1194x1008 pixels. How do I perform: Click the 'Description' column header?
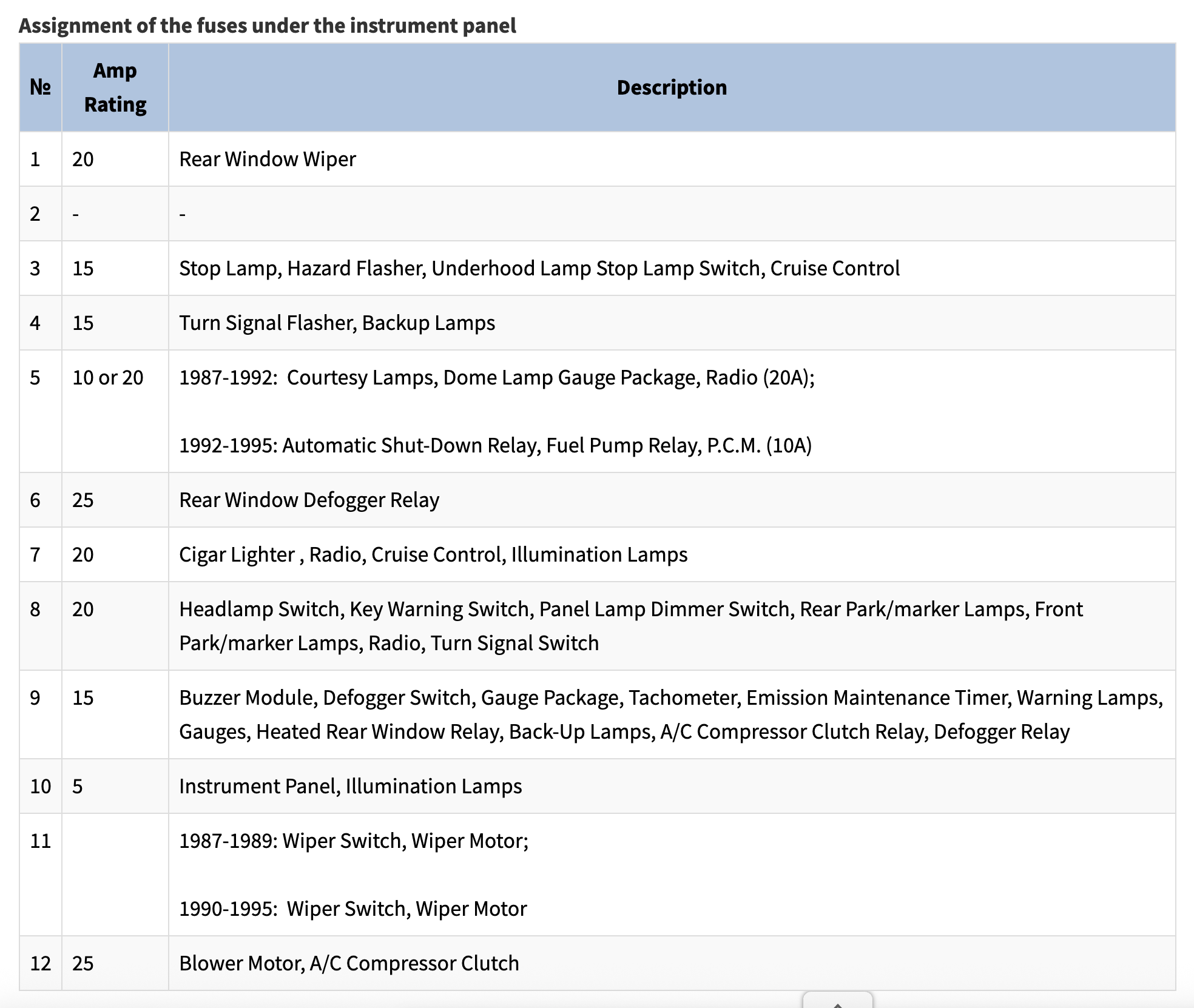coord(671,87)
